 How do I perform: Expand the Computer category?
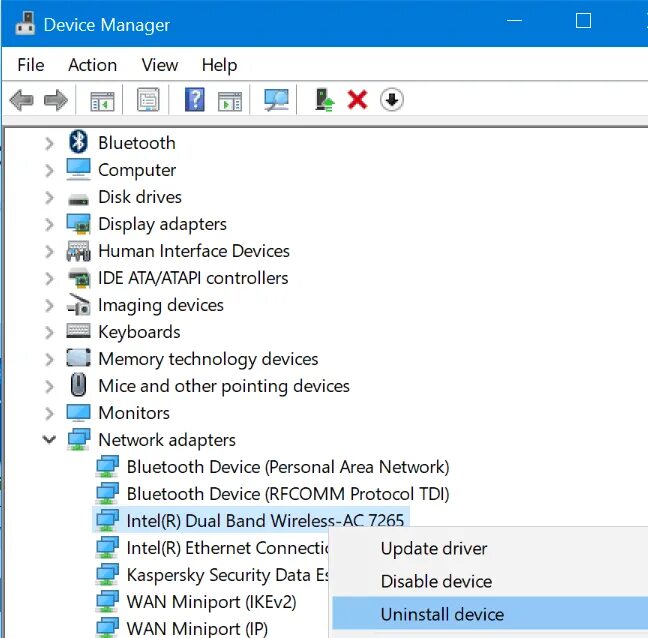click(49, 170)
